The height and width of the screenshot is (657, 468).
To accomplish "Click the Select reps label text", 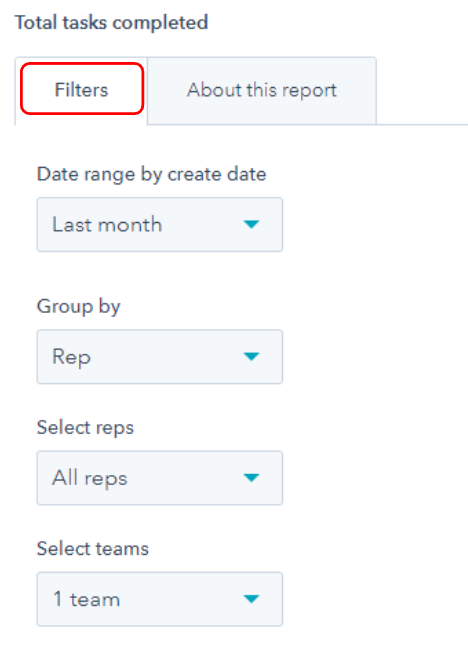I will coord(85,428).
